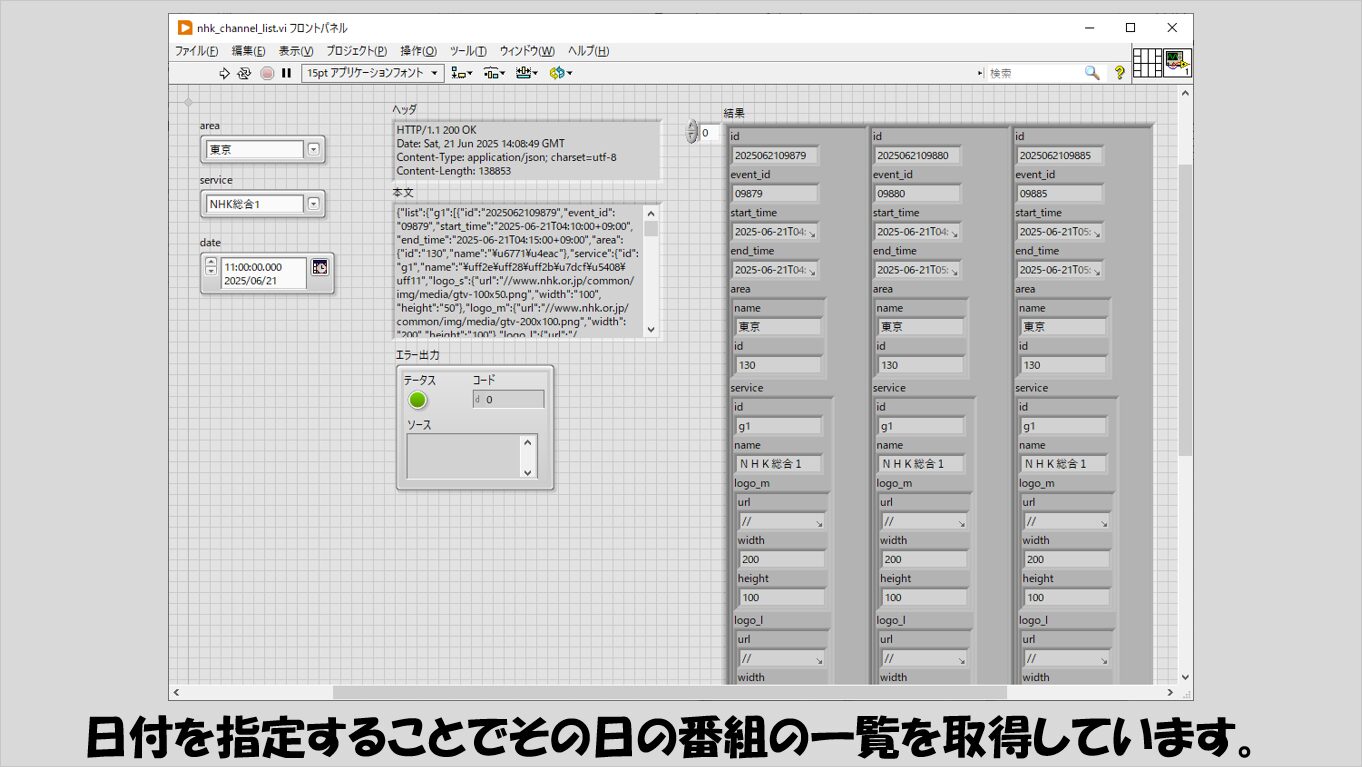
Task: Click into the 検索 search field
Action: click(1035, 73)
